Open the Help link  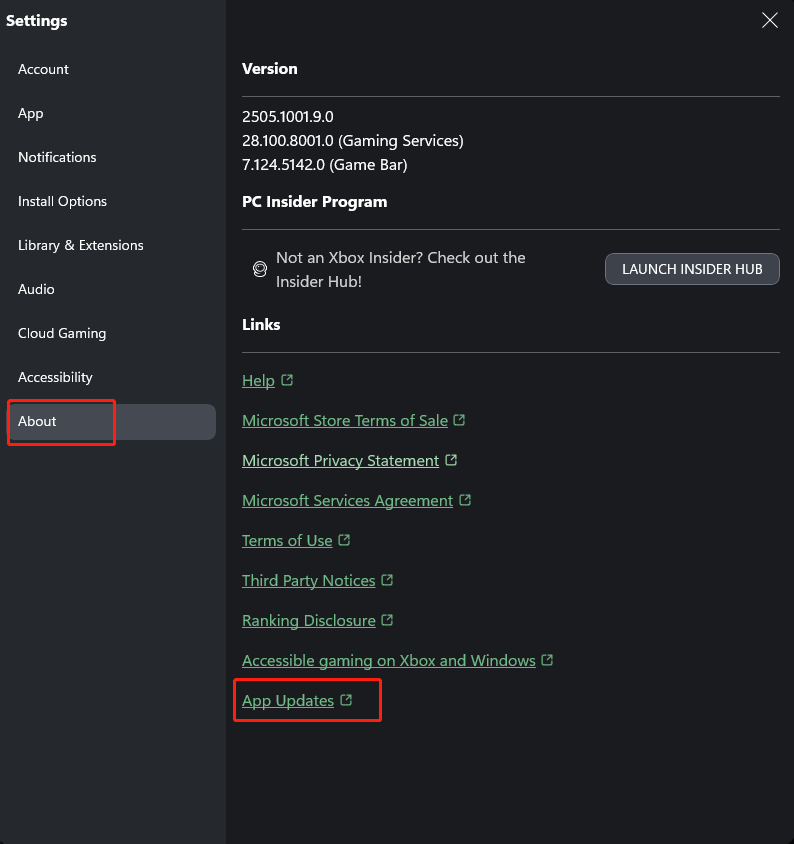point(258,380)
